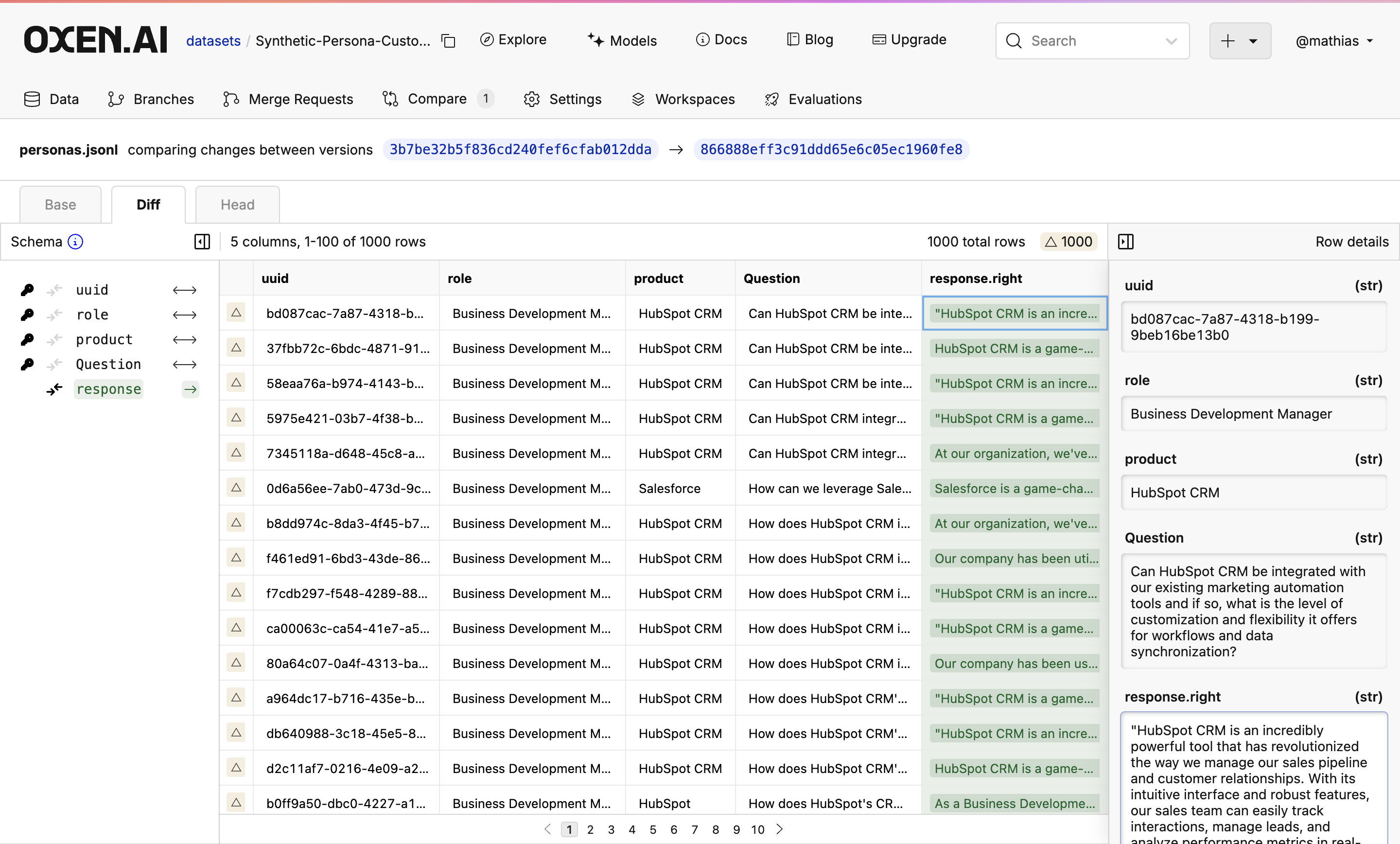Click the response column arrow icon

[191, 389]
